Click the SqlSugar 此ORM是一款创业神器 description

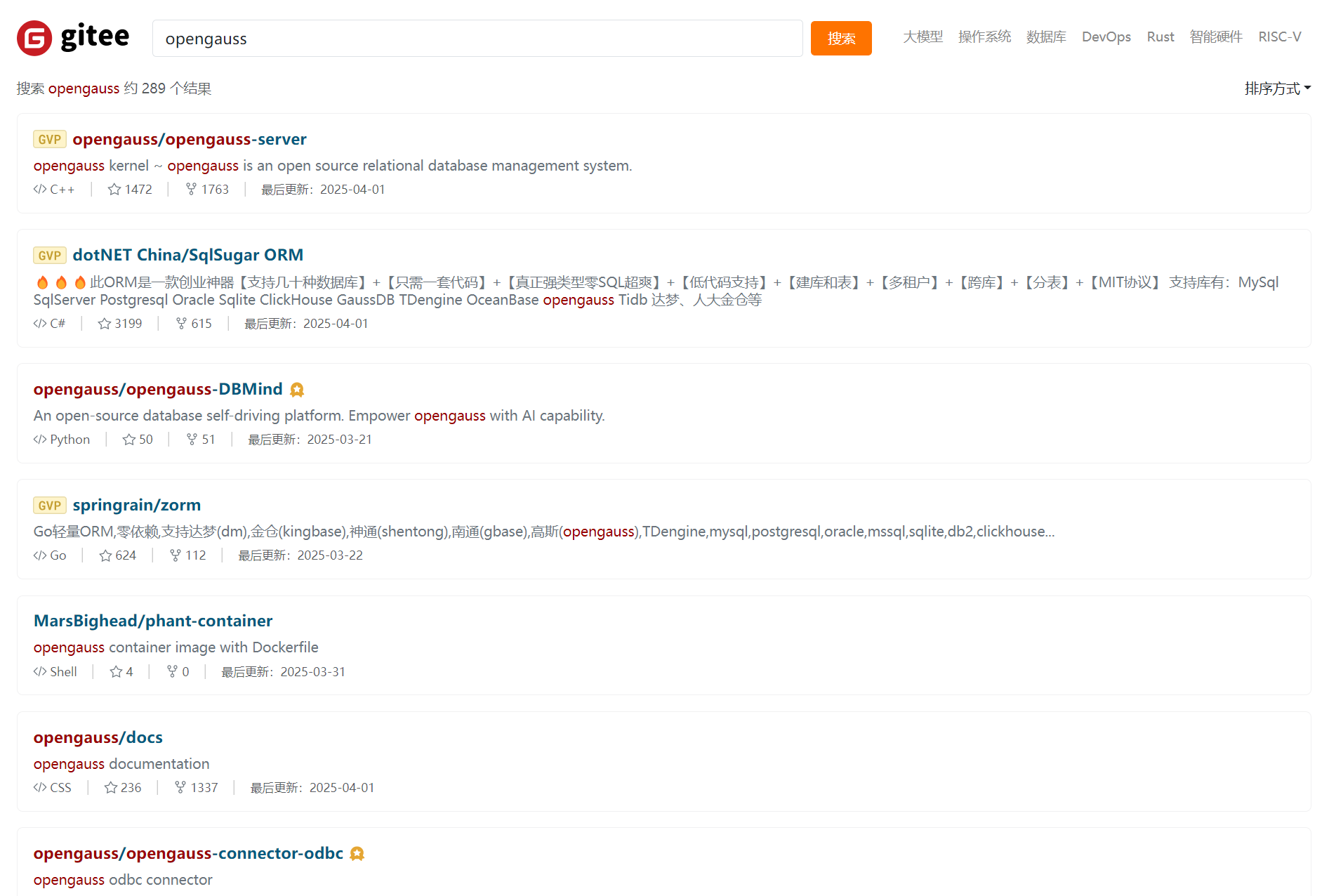656,291
